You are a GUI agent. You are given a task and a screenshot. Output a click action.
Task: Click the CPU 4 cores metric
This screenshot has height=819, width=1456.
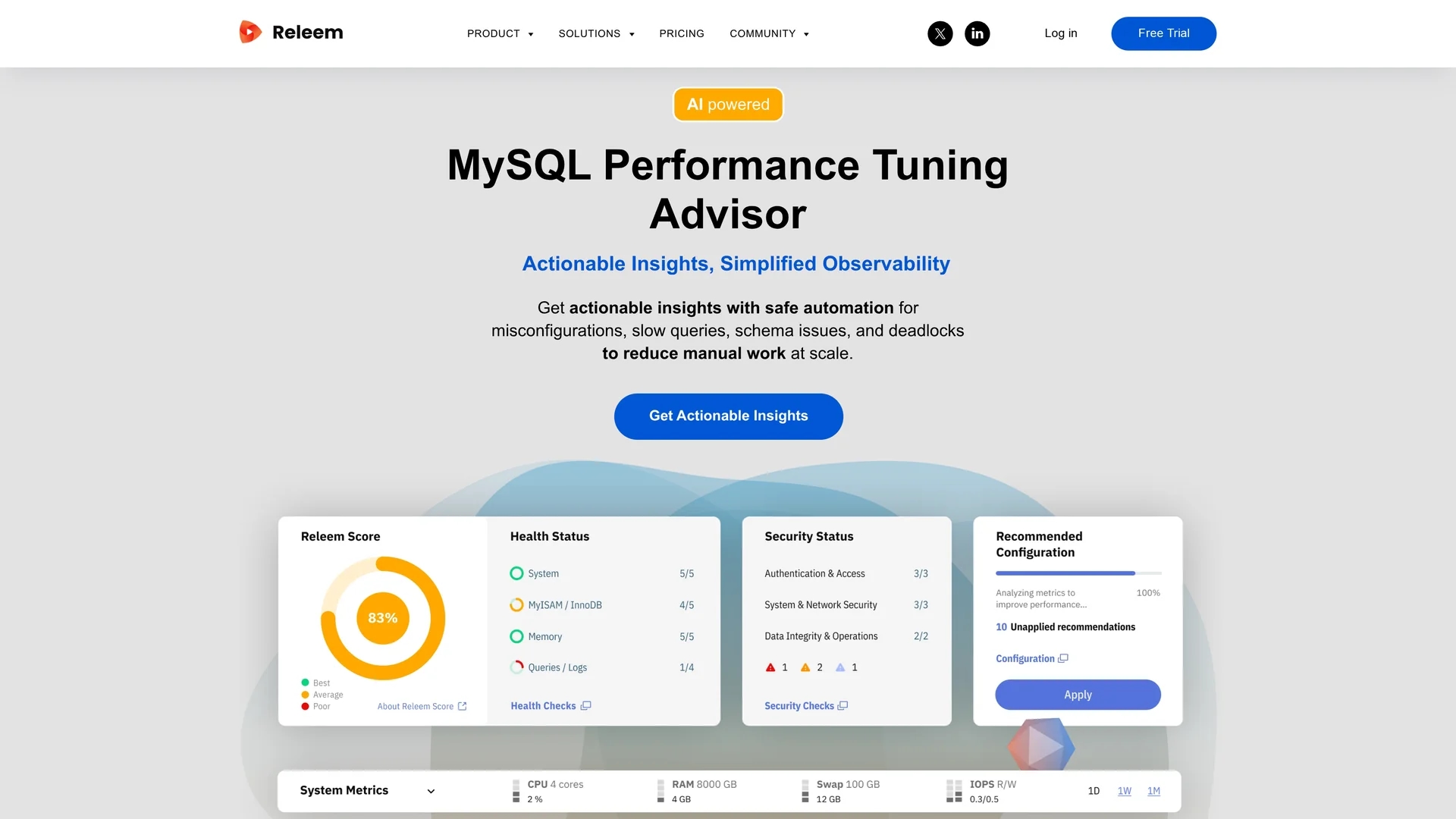555,784
